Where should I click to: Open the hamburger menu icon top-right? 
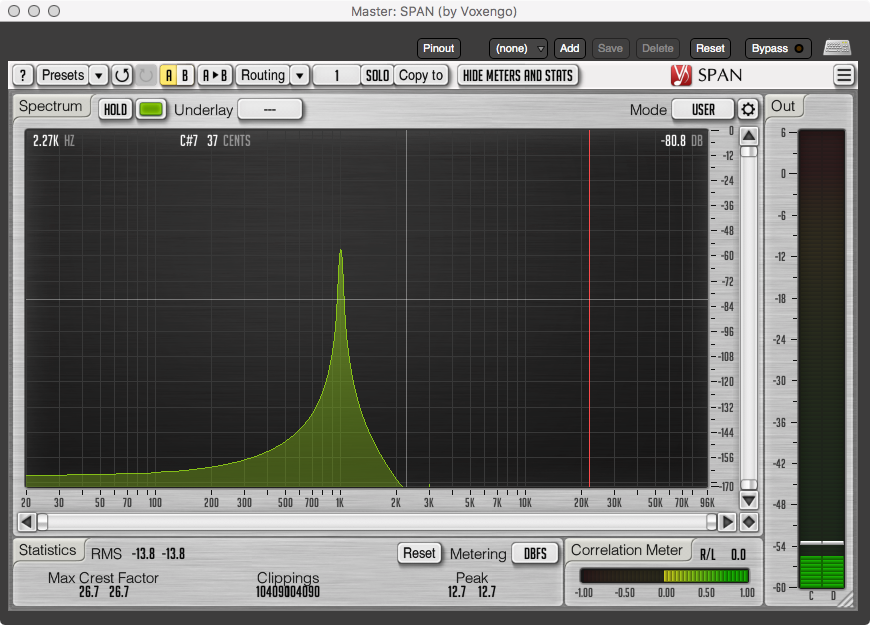tap(844, 75)
